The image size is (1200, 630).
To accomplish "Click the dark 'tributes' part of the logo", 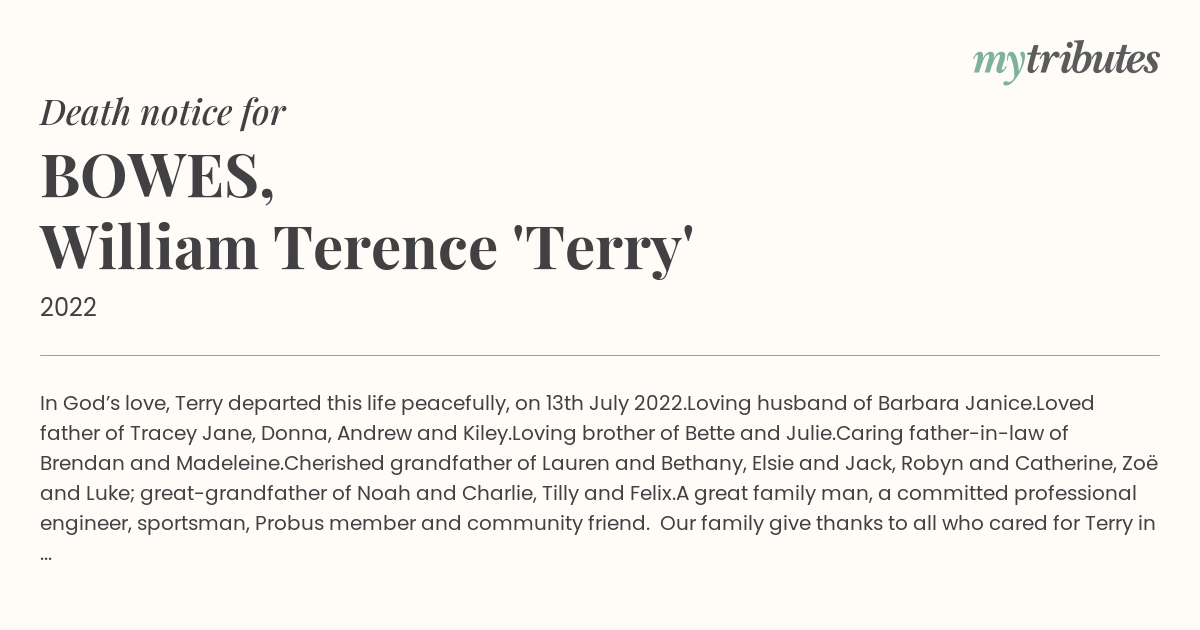I will (1093, 59).
